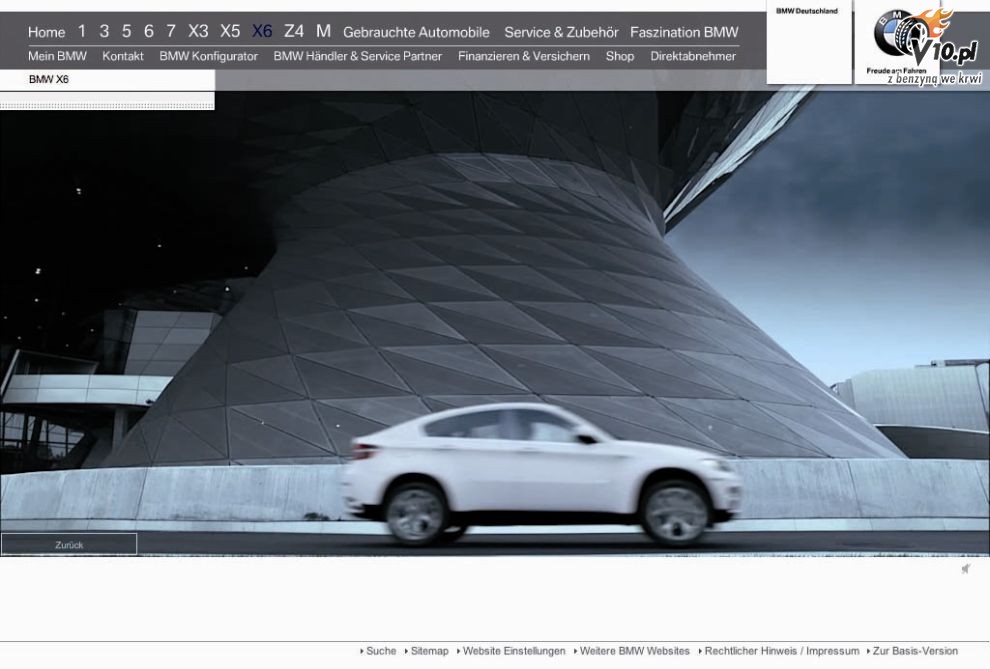Open the Direktabnehmer link

693,56
